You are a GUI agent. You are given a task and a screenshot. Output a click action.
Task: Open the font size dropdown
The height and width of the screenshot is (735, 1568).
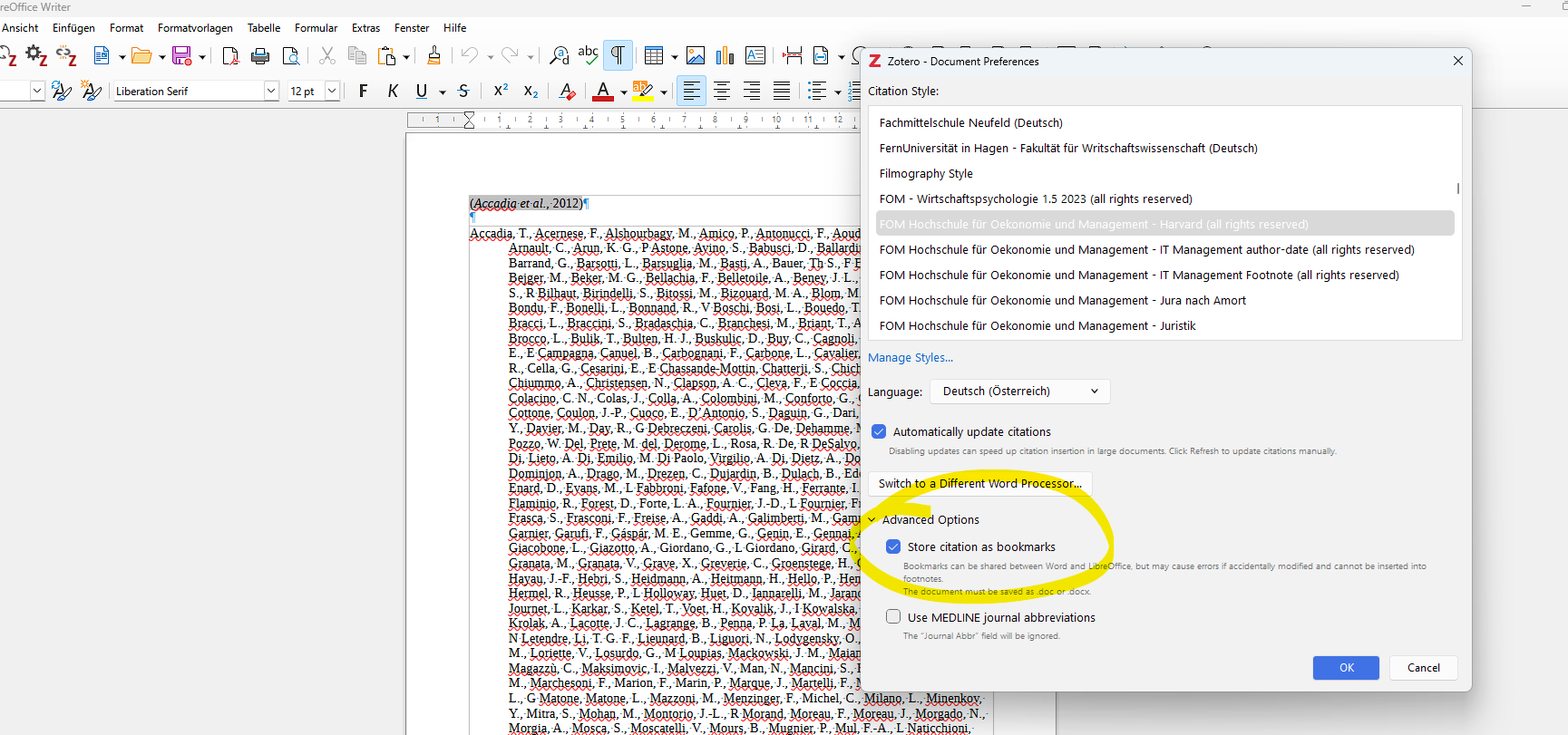pos(332,91)
